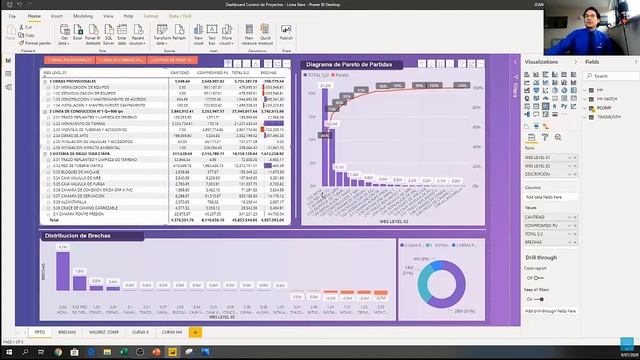
Task: Click the first orange slicer button
Action: click(69, 60)
